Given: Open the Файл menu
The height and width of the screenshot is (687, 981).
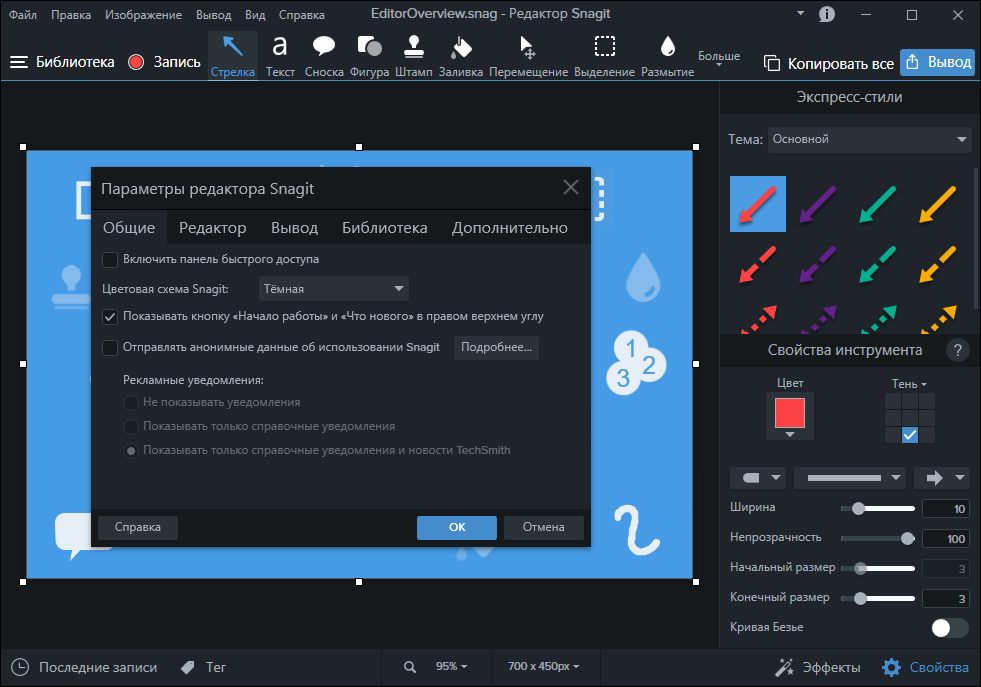Looking at the screenshot, I should click(x=23, y=14).
